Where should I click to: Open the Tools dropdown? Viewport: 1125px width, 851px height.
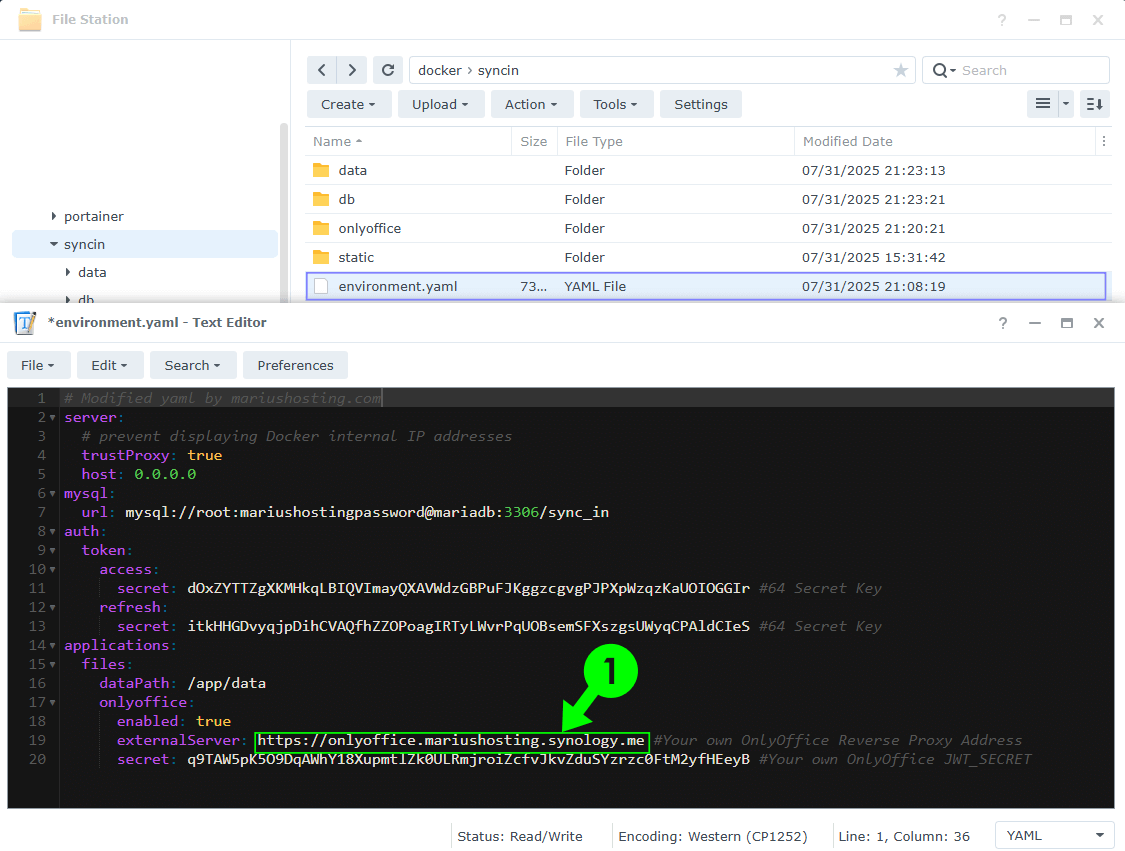tap(616, 104)
